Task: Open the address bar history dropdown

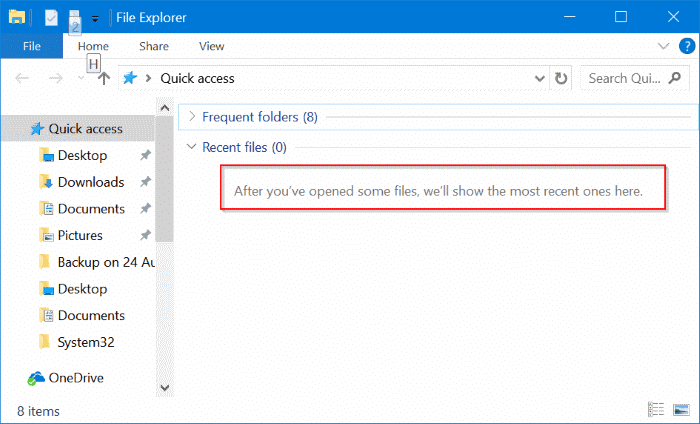Action: click(539, 79)
